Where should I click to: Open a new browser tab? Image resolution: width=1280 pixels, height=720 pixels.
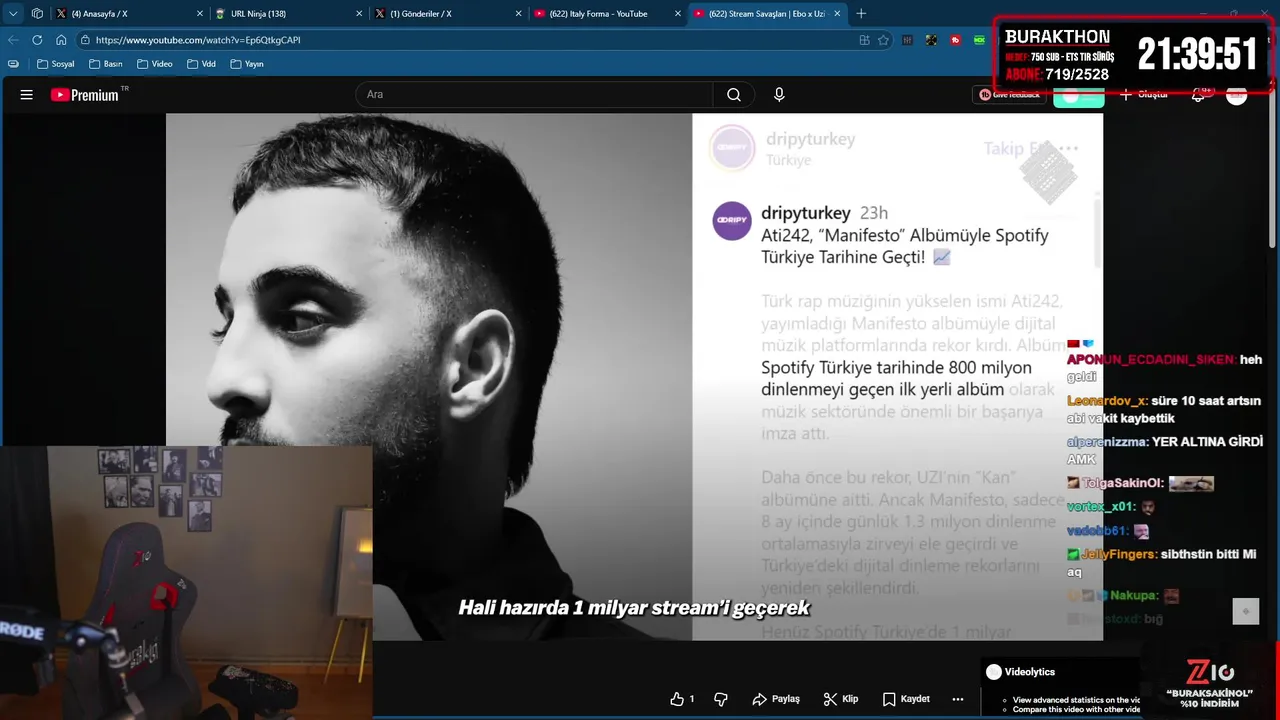(861, 14)
